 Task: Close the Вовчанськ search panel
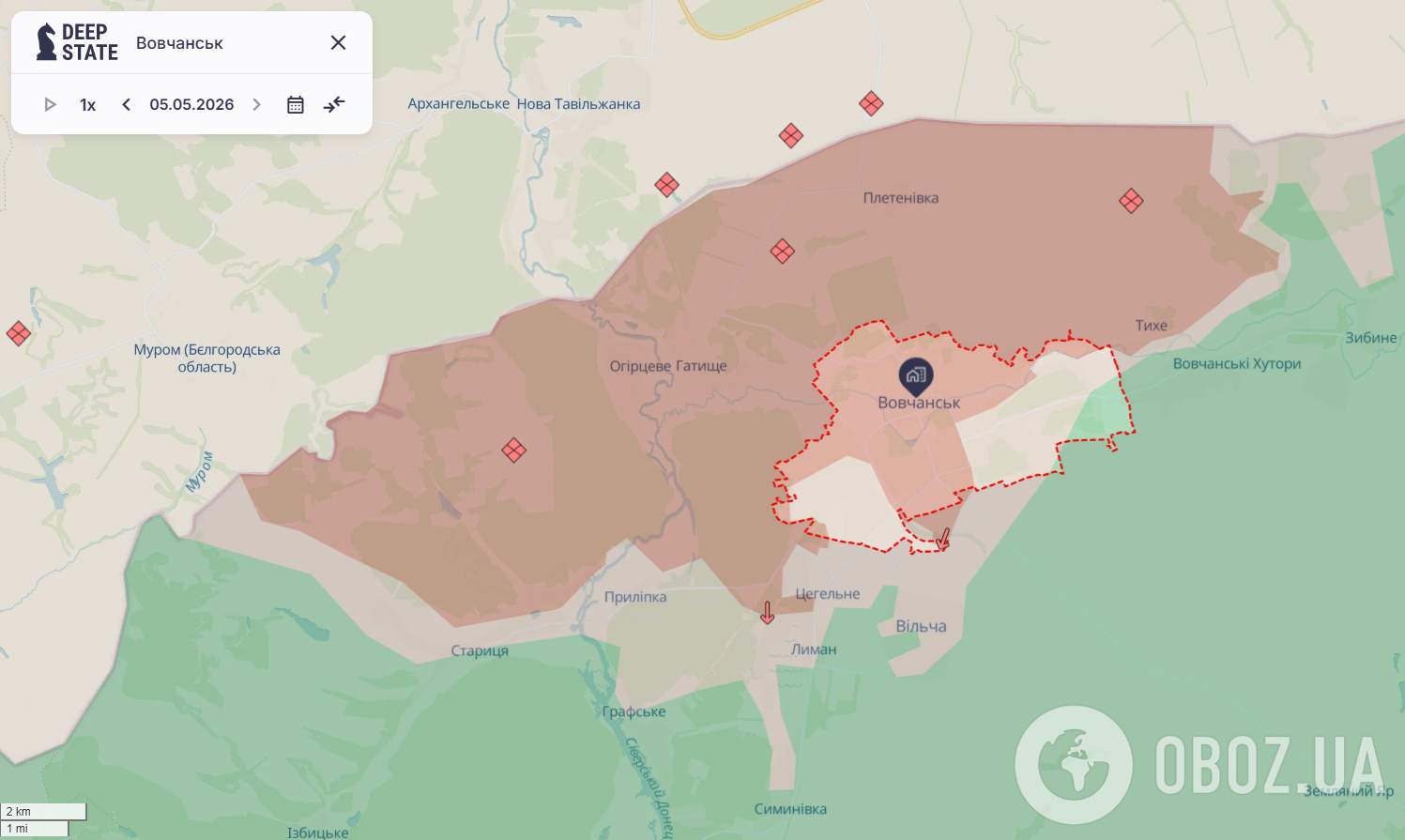[339, 42]
